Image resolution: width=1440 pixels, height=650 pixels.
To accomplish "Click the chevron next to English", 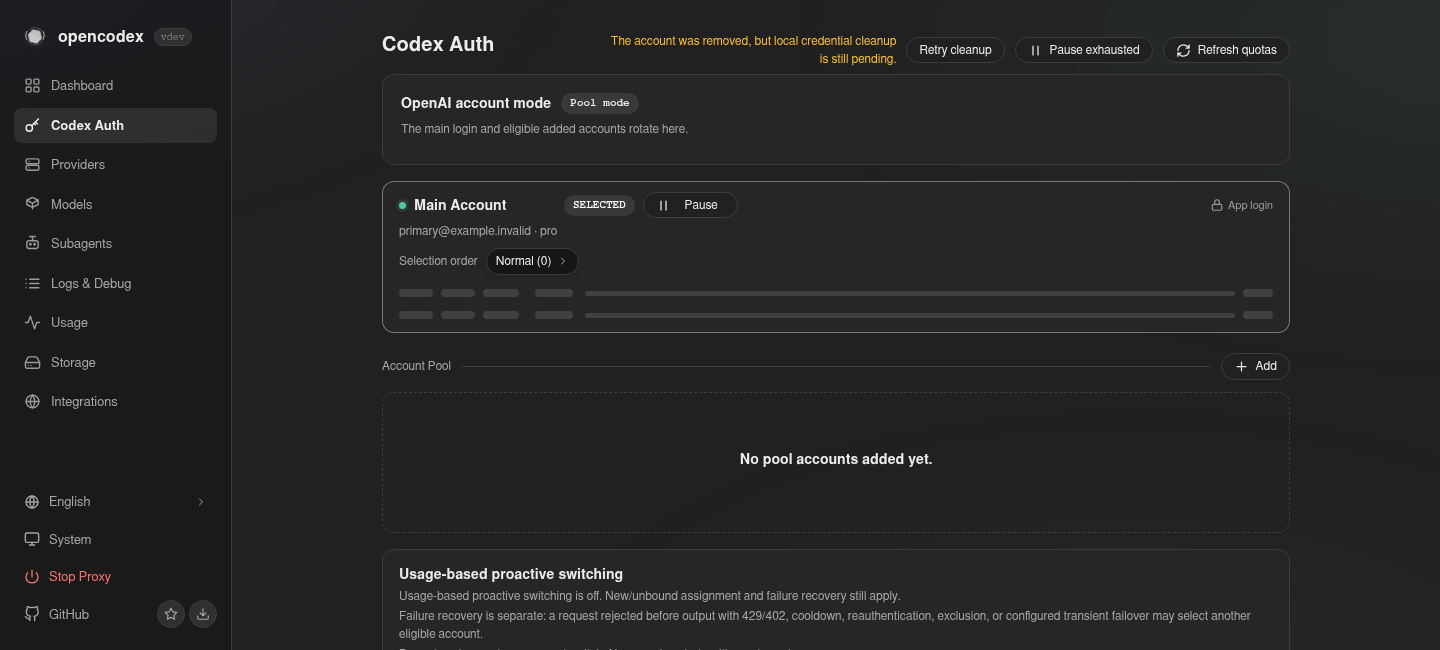I will (201, 501).
